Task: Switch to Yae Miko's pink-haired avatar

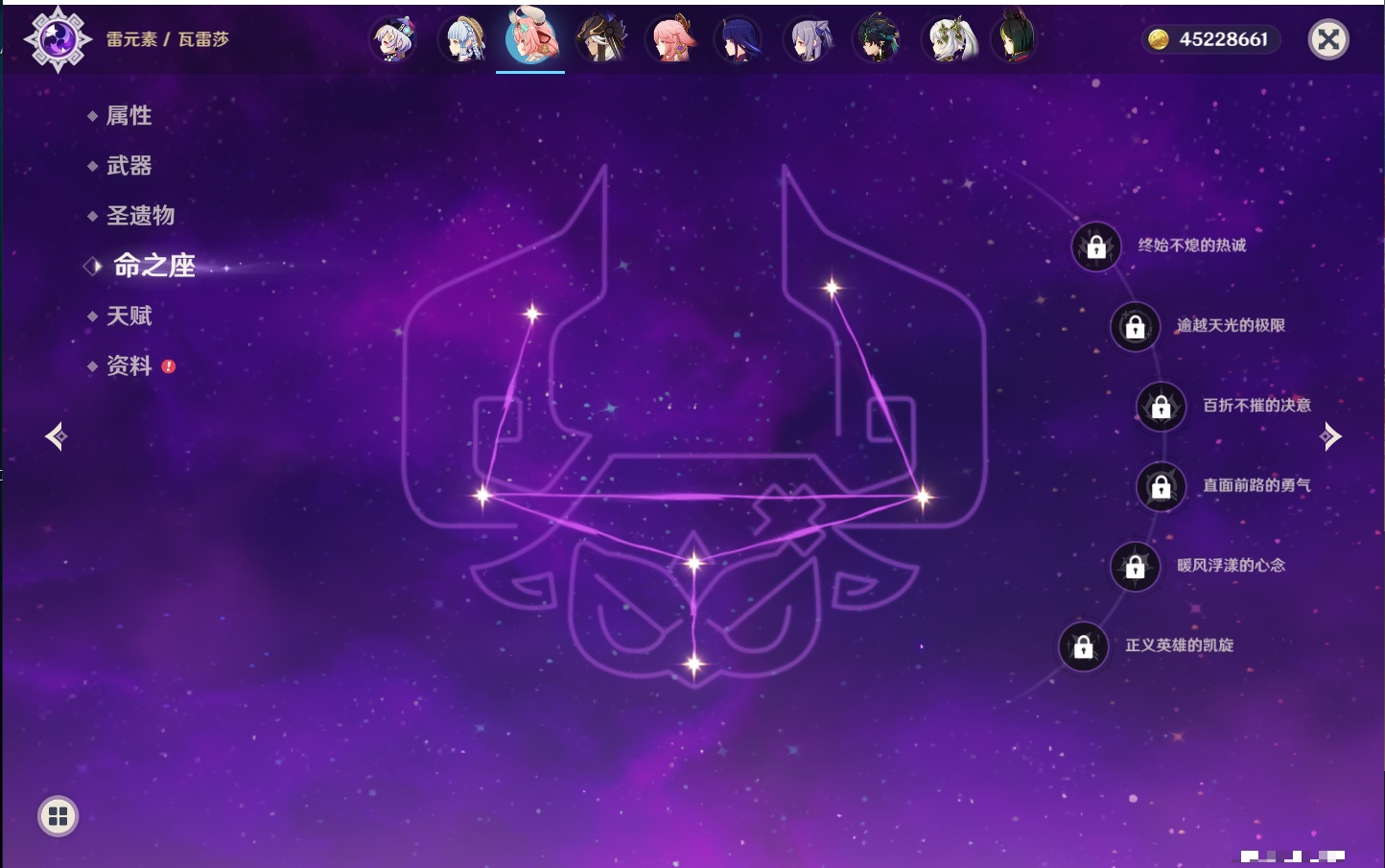Action: click(x=671, y=40)
